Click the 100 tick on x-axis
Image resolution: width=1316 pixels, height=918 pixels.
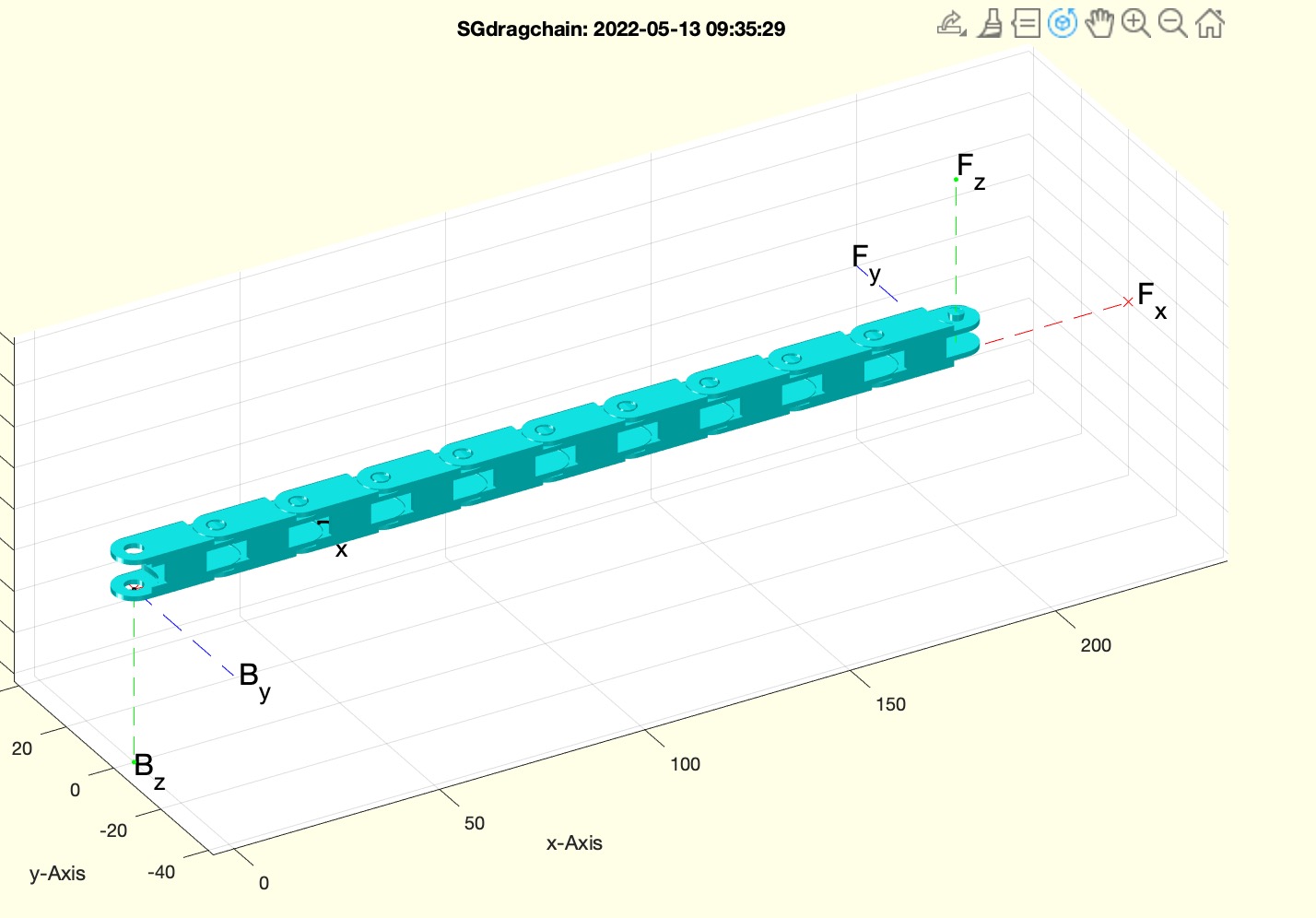click(x=685, y=764)
